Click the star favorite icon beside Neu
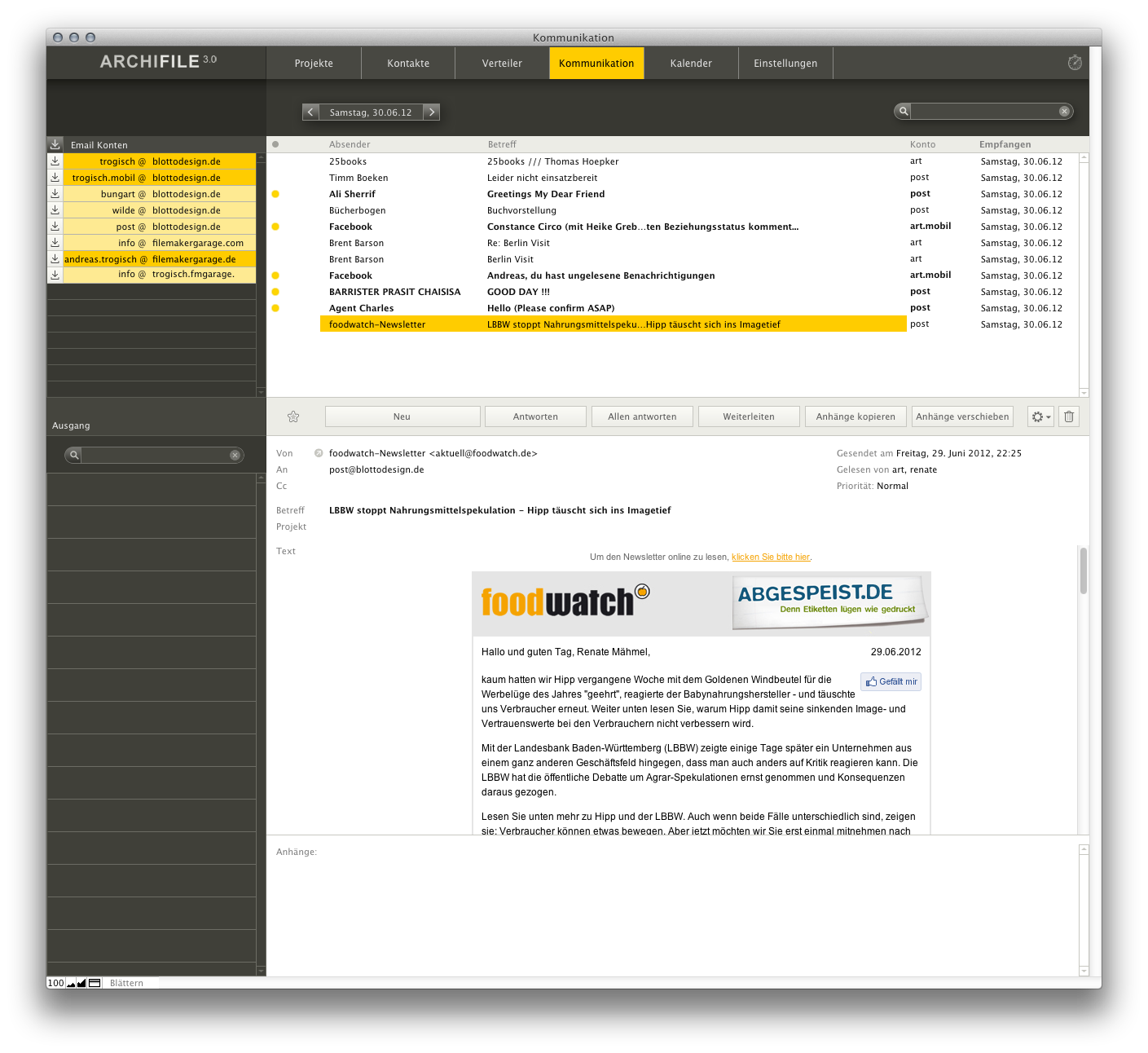Image resolution: width=1148 pixels, height=1053 pixels. (293, 416)
